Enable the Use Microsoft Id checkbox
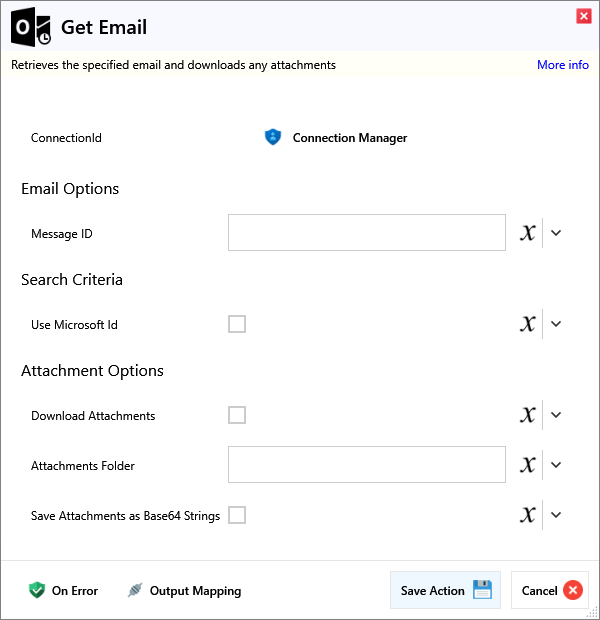Image resolution: width=600 pixels, height=620 pixels. pos(237,324)
